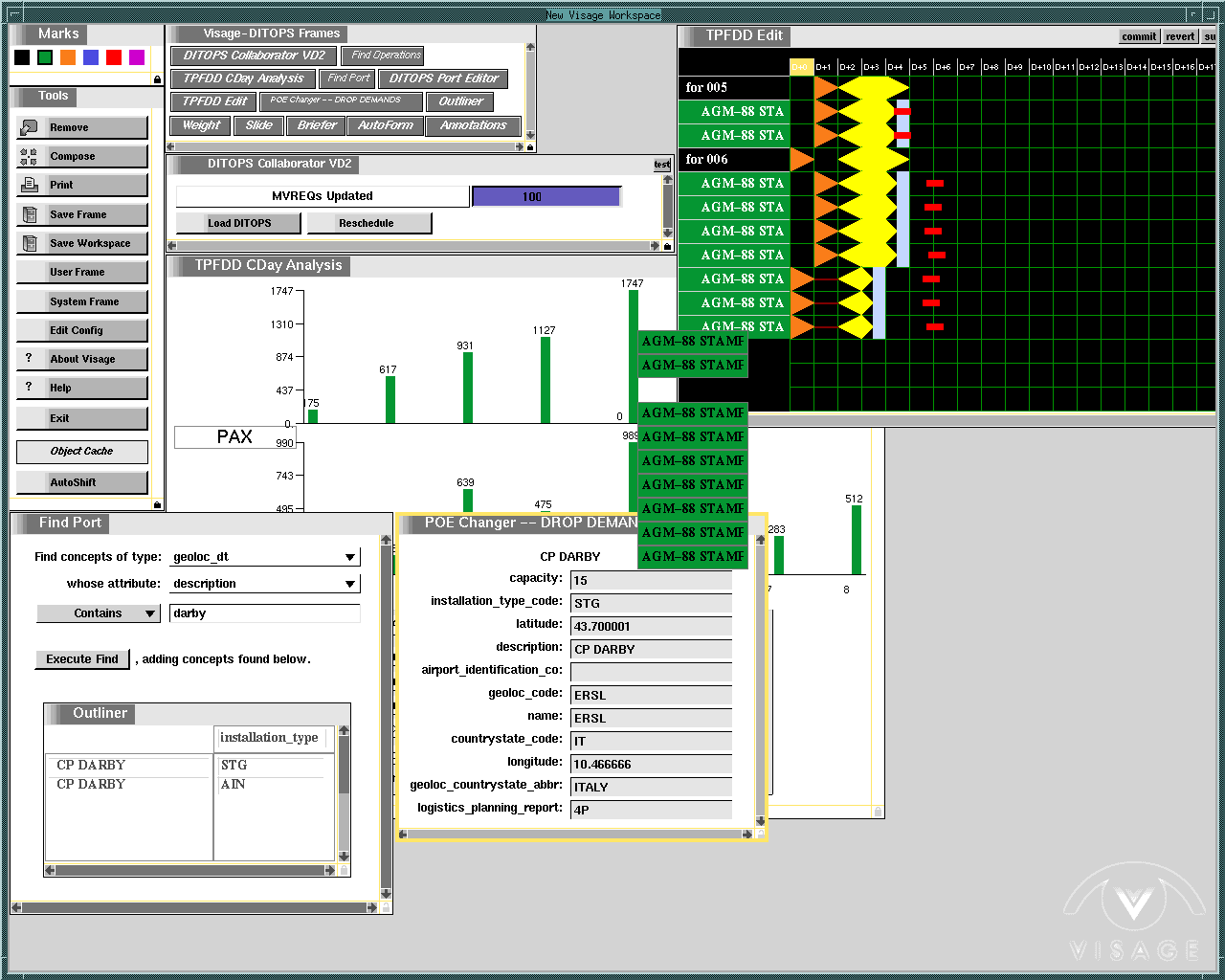Toggle the AutoShift button

81,482
